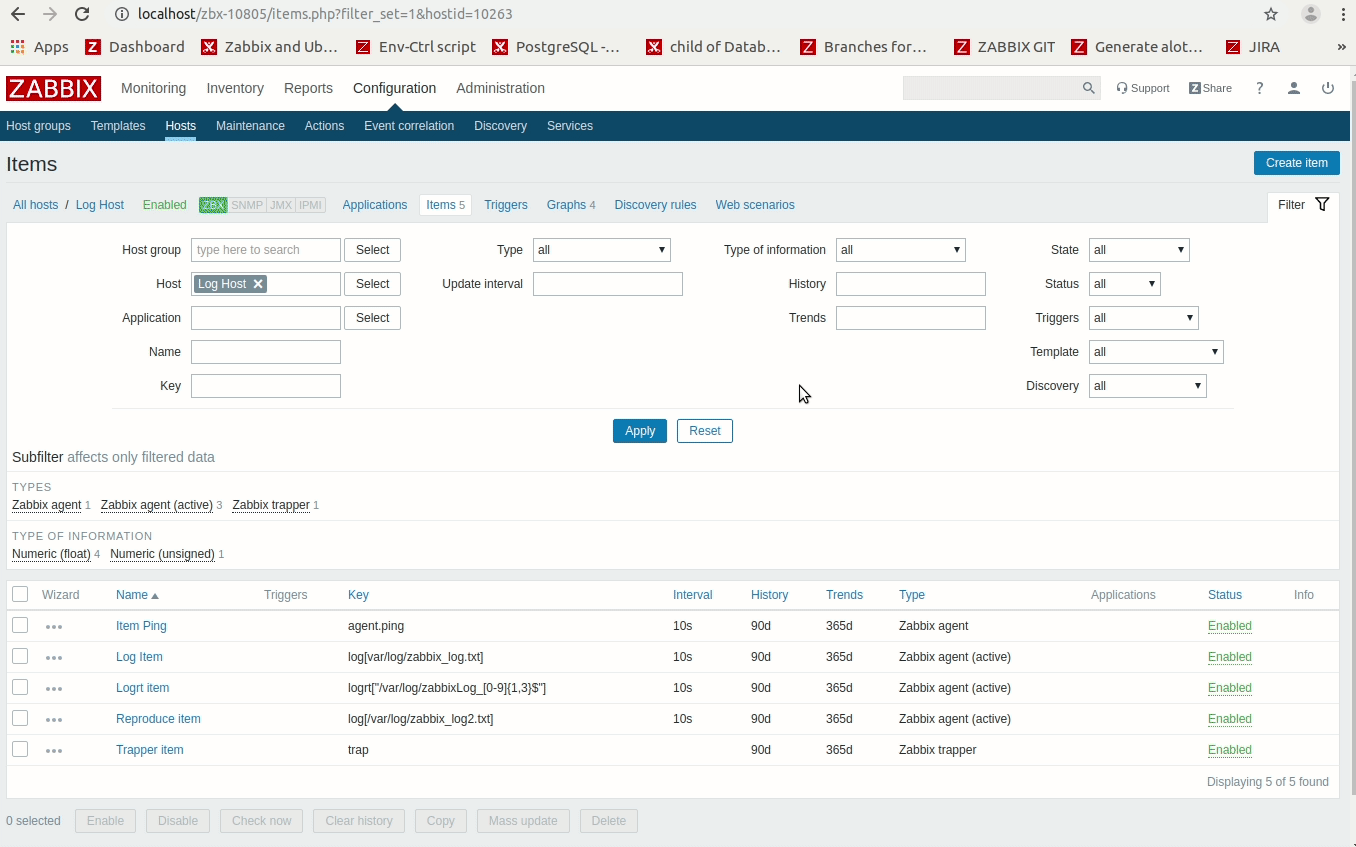Viewport: 1356px width, 847px height.
Task: Open the State dropdown
Action: click(1139, 250)
